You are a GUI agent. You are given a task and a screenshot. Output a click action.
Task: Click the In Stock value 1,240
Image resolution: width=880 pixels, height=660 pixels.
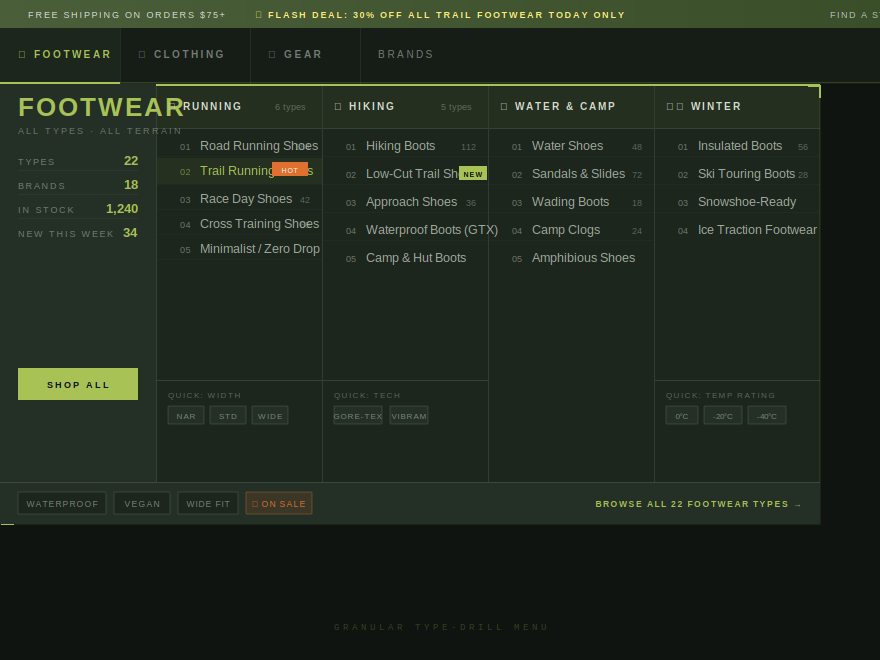click(x=122, y=209)
